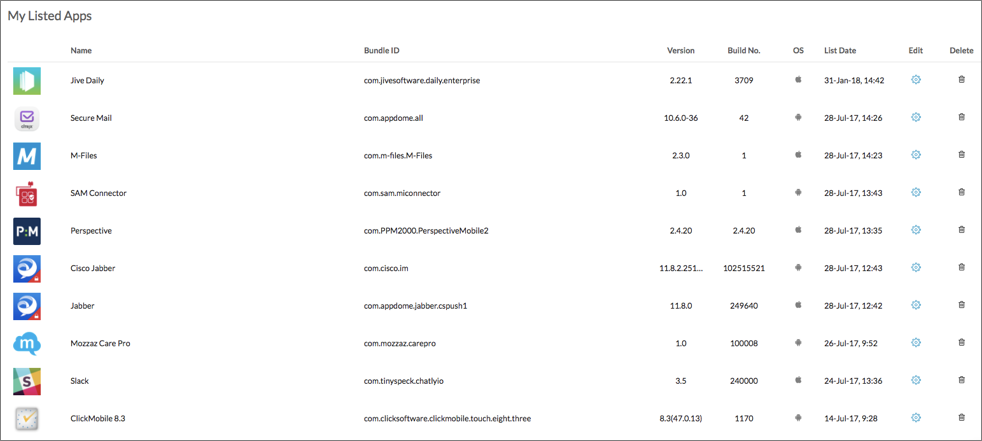
Task: Edit the SAM Connector app listing
Action: click(x=916, y=192)
